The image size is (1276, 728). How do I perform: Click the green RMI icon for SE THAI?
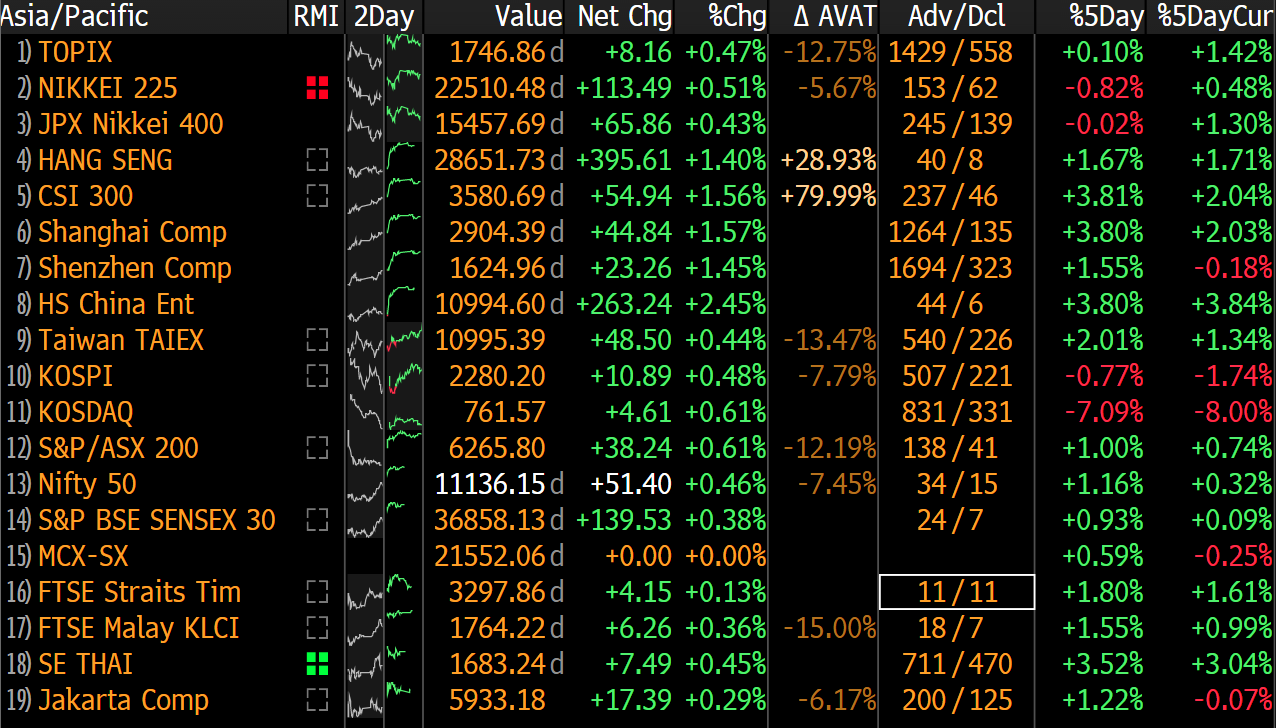[x=317, y=664]
